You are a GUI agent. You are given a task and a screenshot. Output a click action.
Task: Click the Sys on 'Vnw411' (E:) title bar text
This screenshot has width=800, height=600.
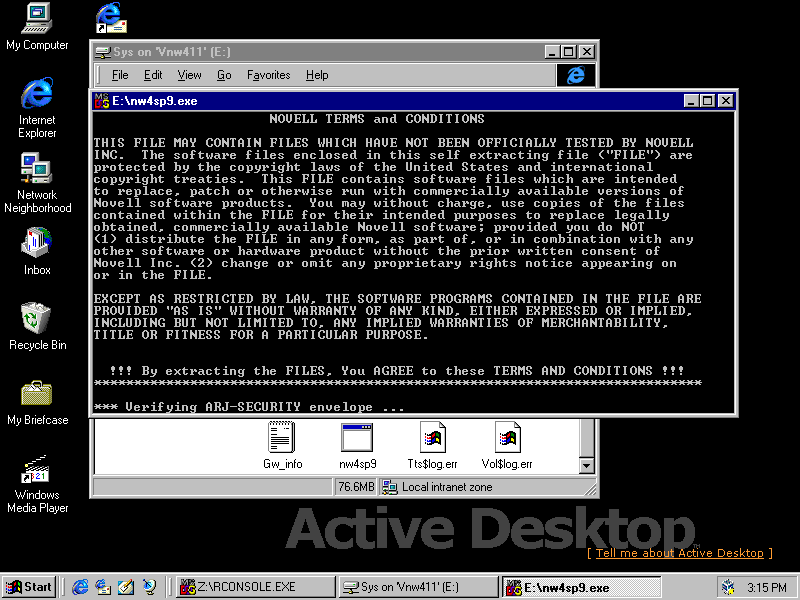[172, 52]
